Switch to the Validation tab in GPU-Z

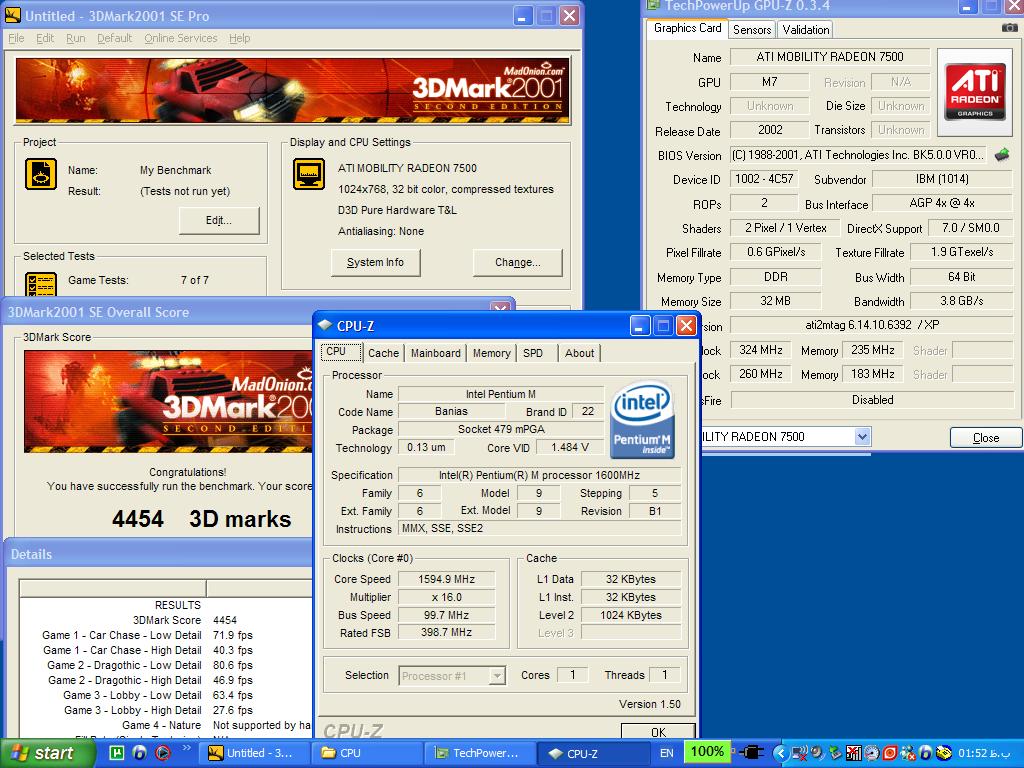(x=806, y=29)
